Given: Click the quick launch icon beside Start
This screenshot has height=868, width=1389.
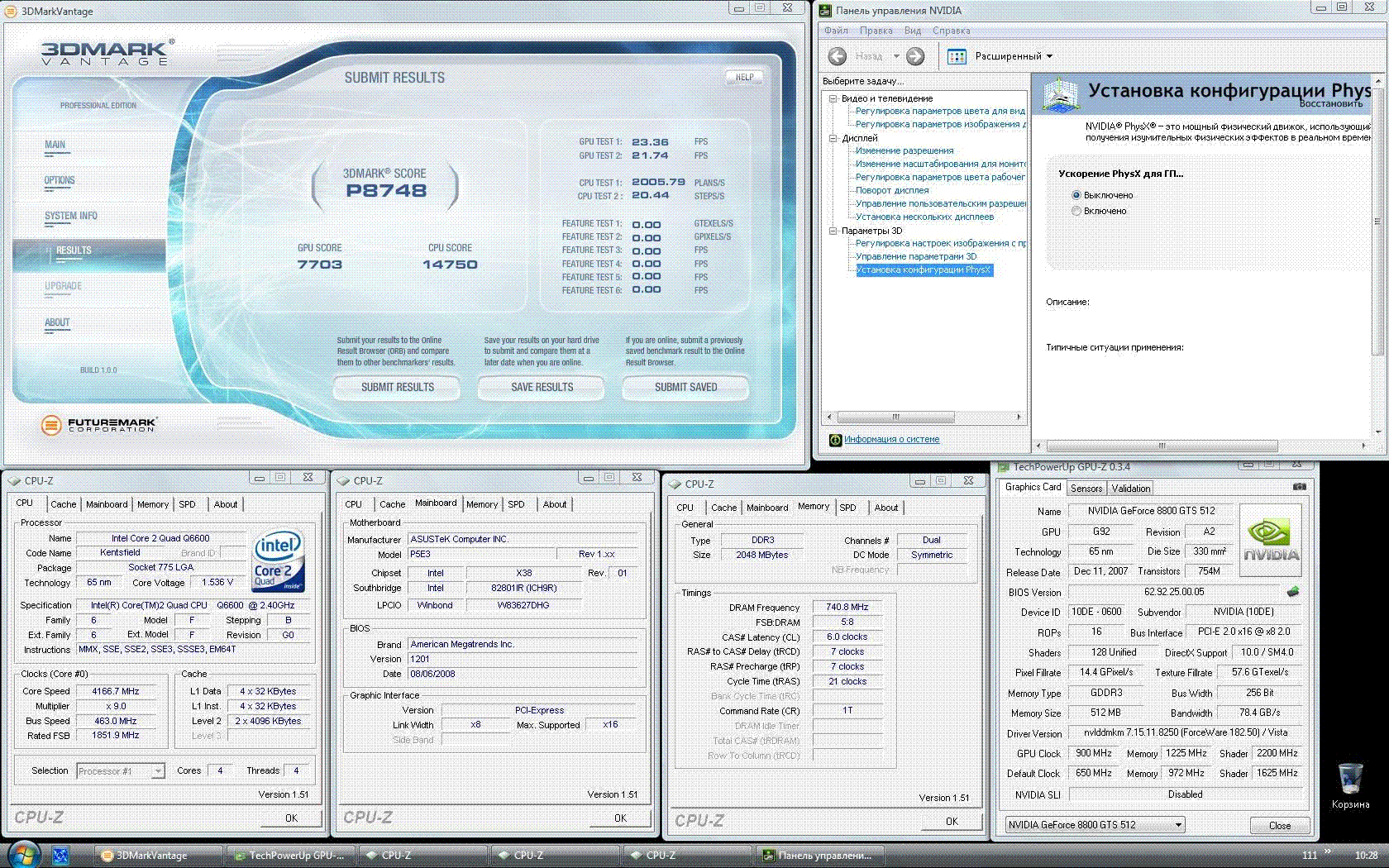Looking at the screenshot, I should [x=60, y=856].
